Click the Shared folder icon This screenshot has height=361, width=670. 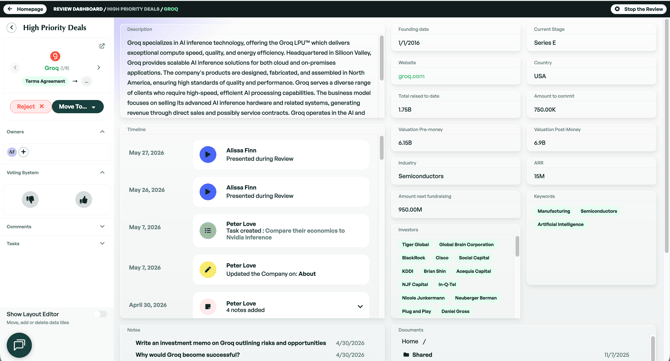[x=406, y=355]
